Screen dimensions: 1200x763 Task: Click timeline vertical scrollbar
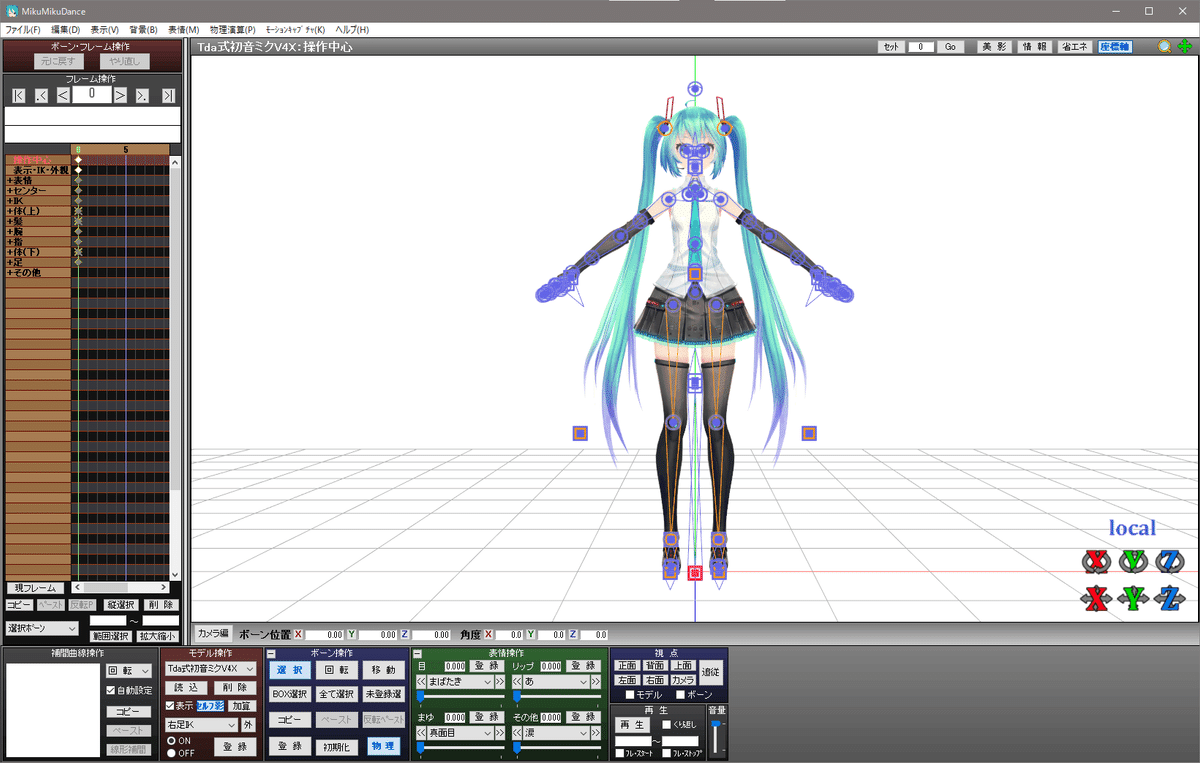(x=176, y=367)
